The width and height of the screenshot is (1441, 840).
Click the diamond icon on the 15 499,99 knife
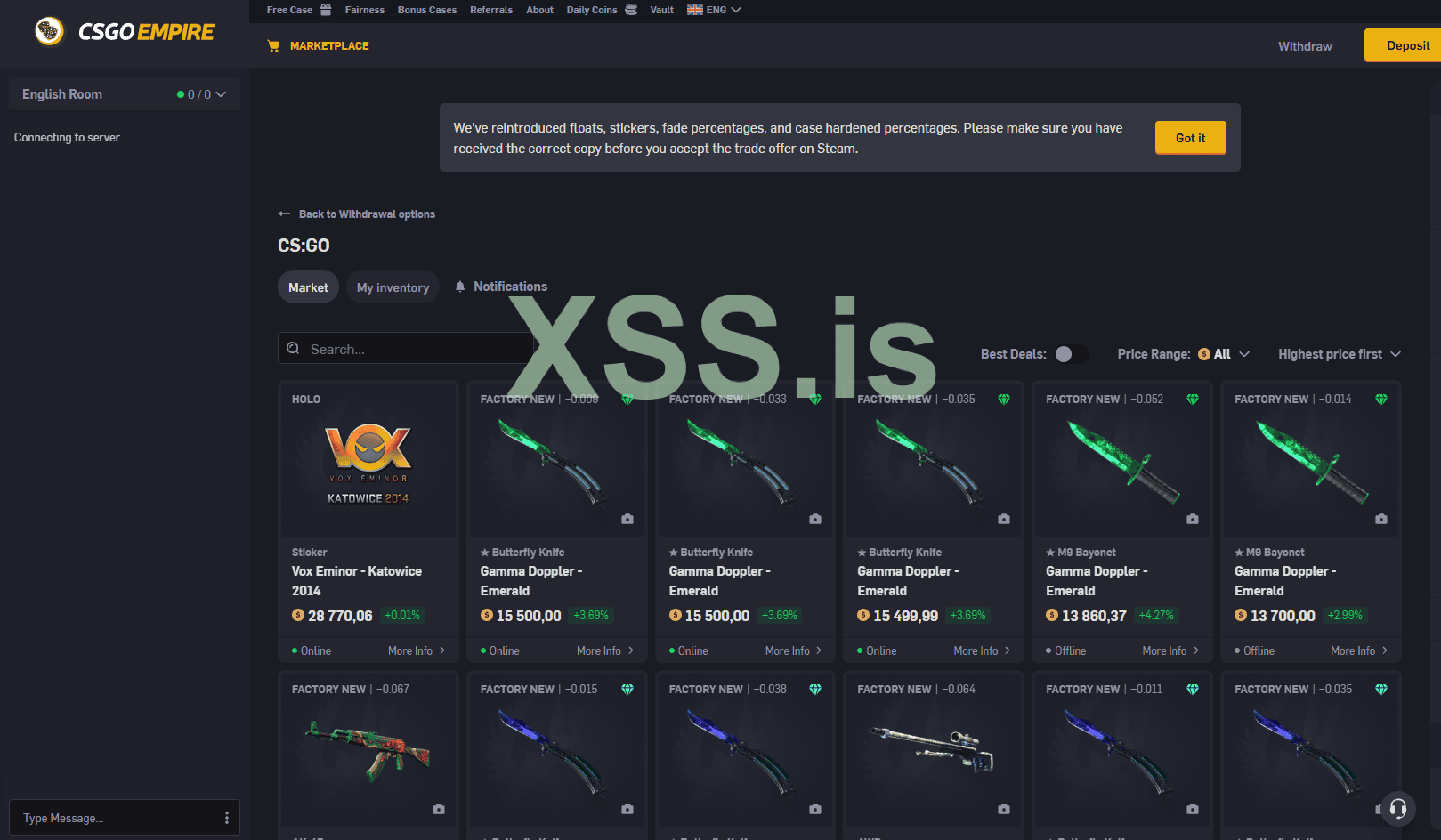1004,400
